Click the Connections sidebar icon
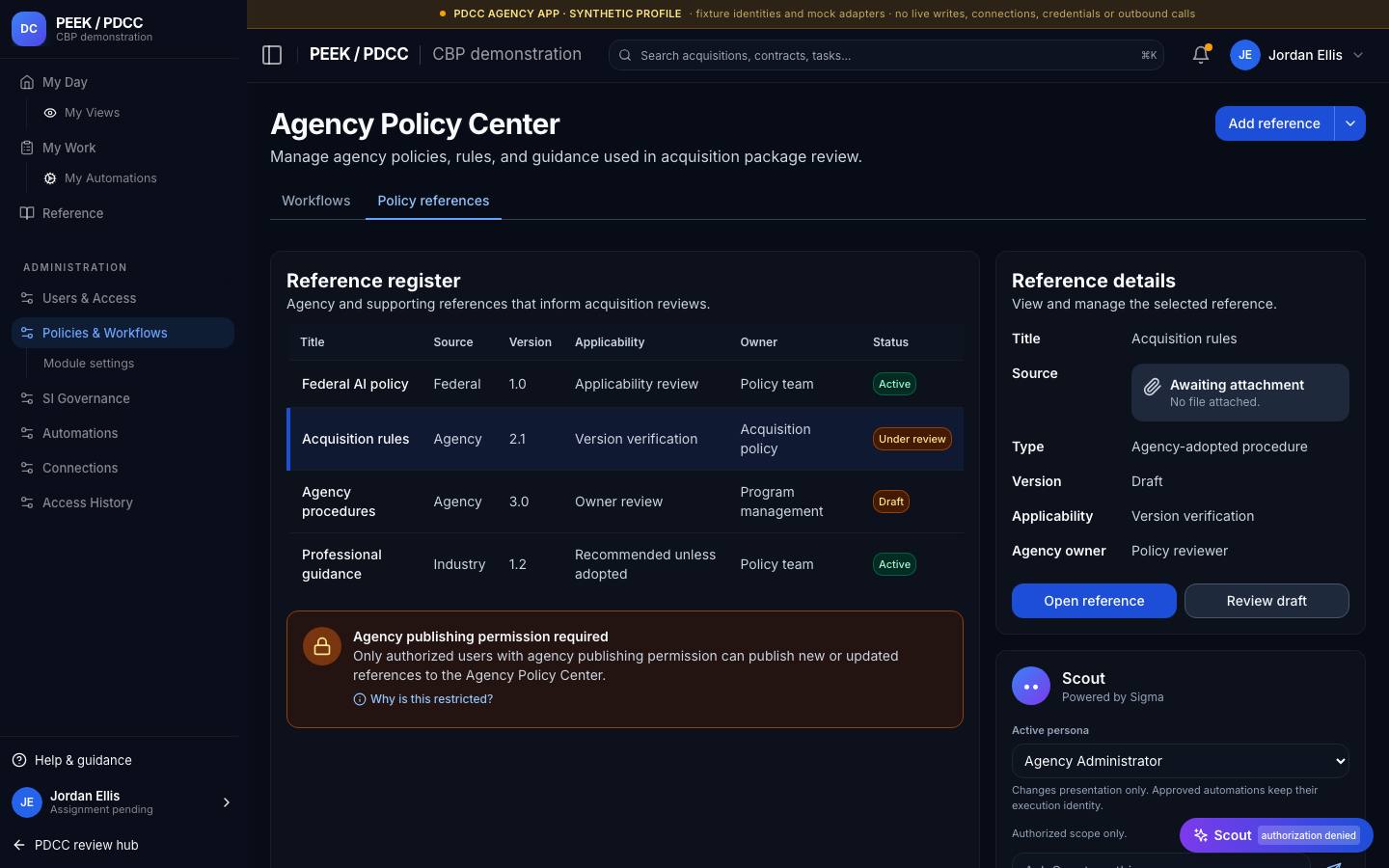Viewport: 1389px width, 868px height. pos(27,468)
